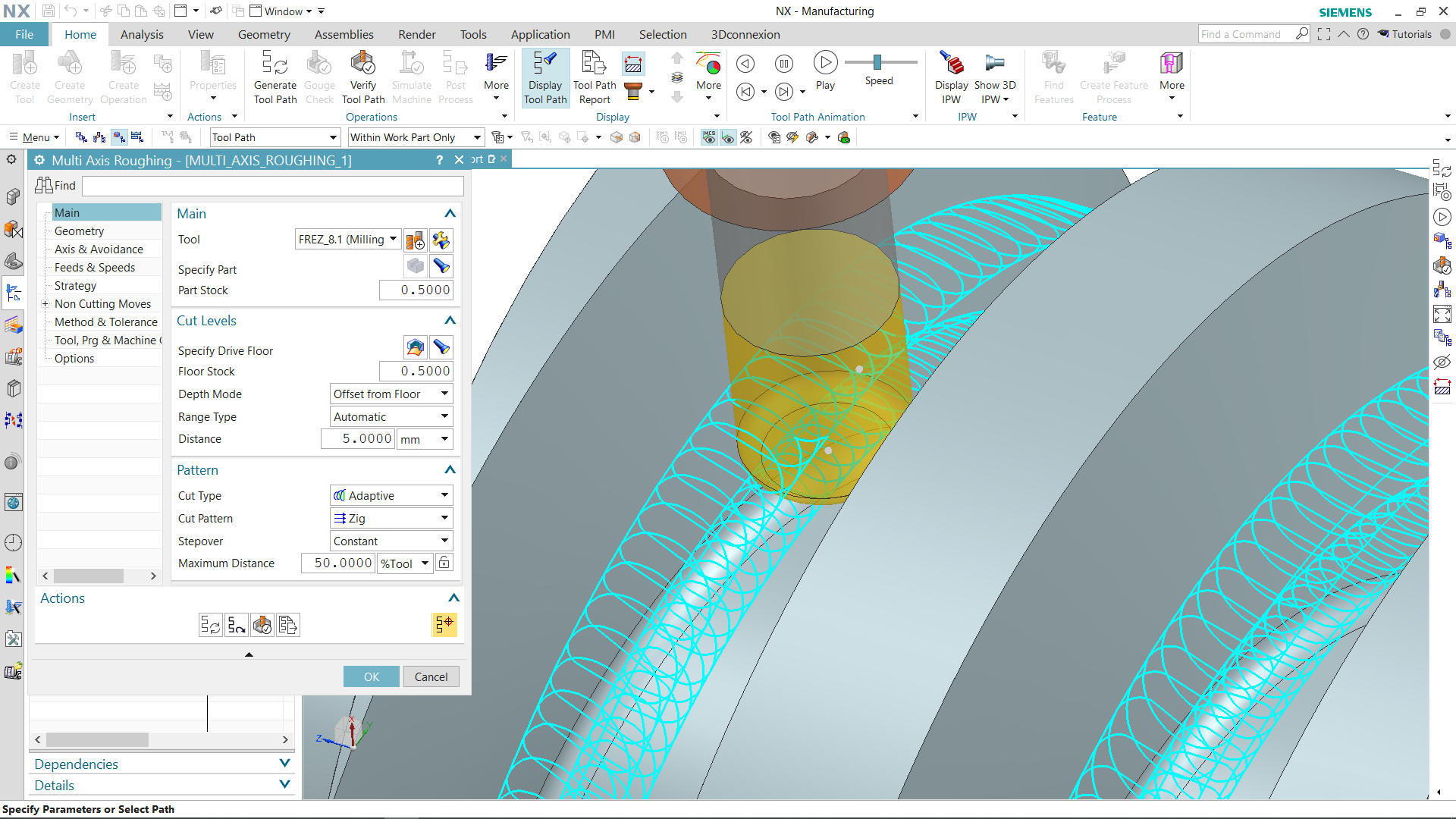Click the Part Stock value field
The width and height of the screenshot is (1456, 819).
click(x=416, y=290)
